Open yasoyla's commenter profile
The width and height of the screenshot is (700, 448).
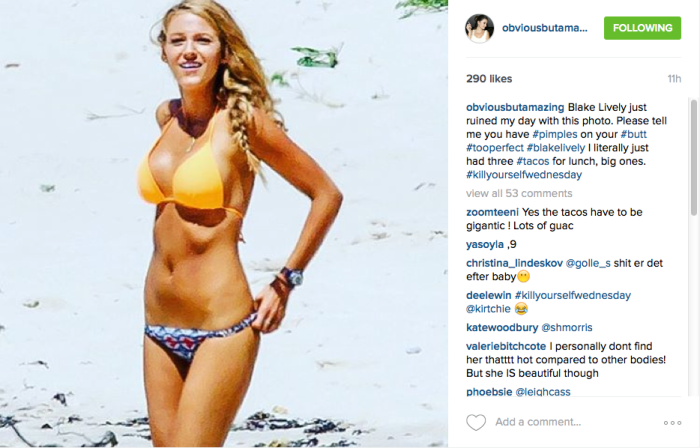(x=485, y=245)
